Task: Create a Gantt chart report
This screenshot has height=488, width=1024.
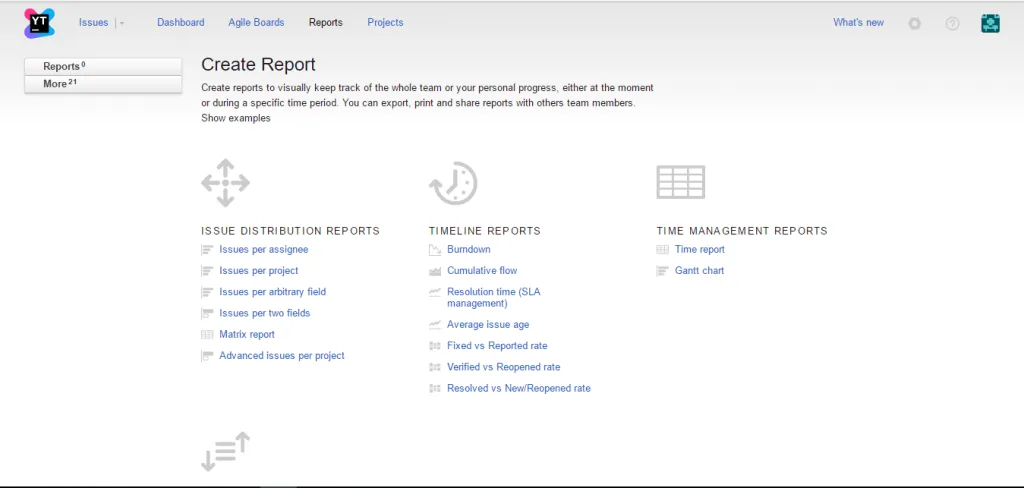Action: [x=699, y=270]
